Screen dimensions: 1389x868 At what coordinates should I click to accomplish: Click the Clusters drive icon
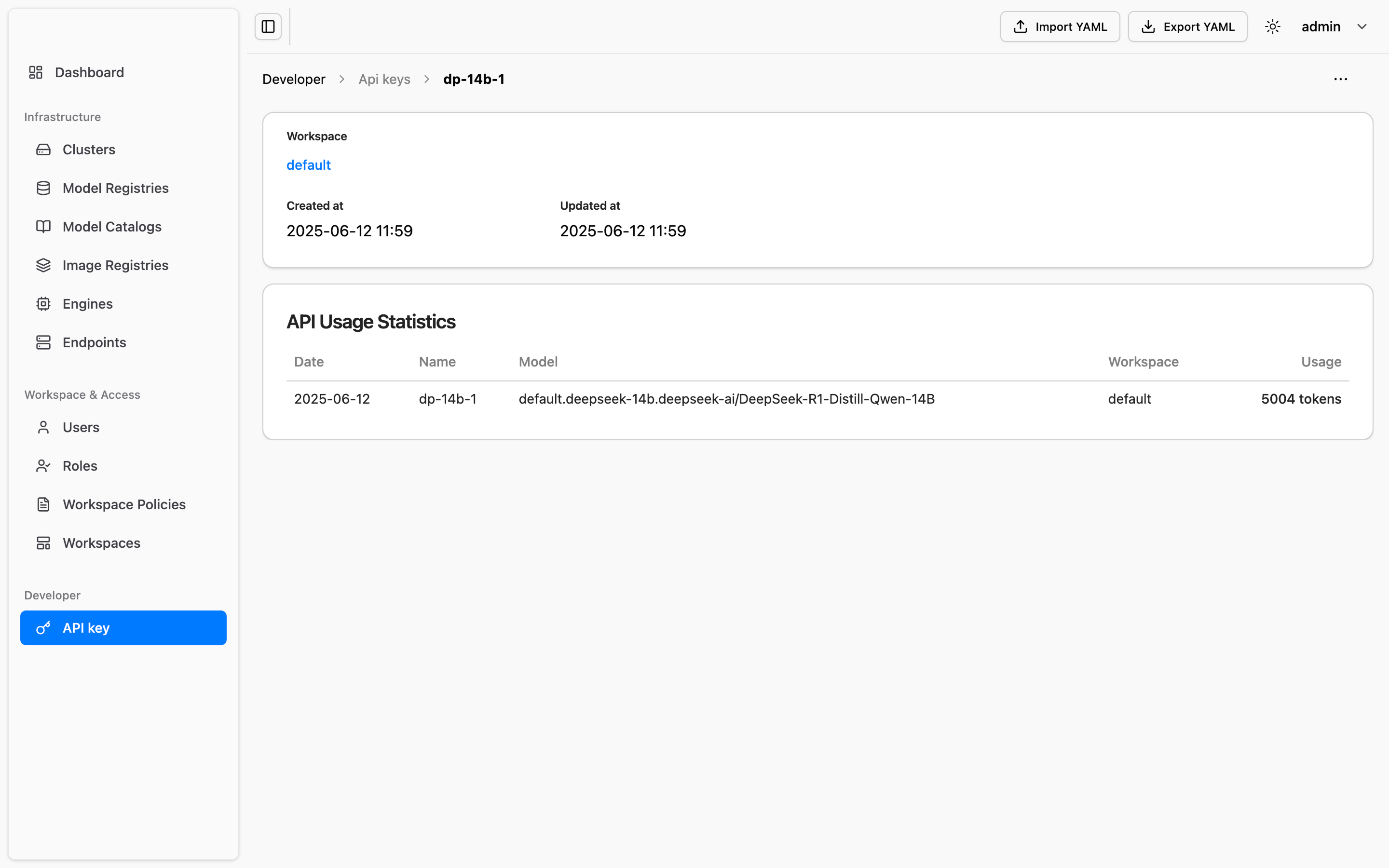point(43,149)
